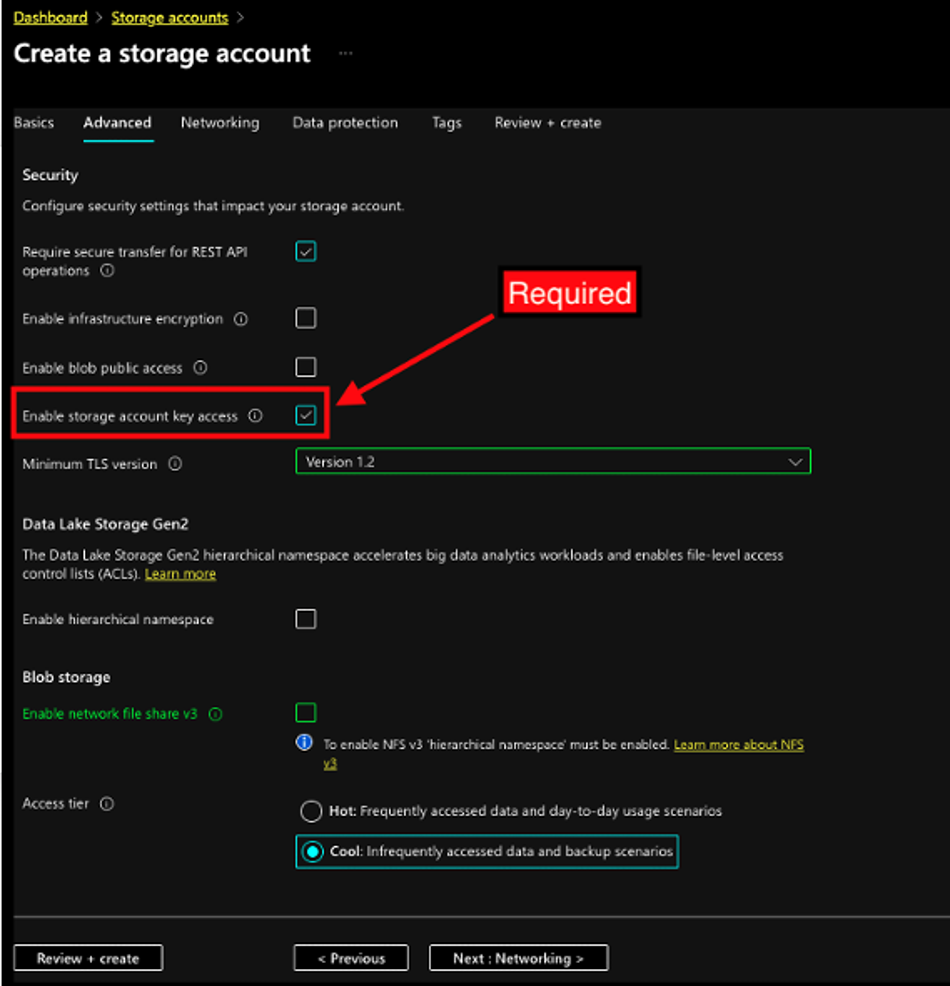Click info icon next to infrastructure encryption

pos(240,319)
